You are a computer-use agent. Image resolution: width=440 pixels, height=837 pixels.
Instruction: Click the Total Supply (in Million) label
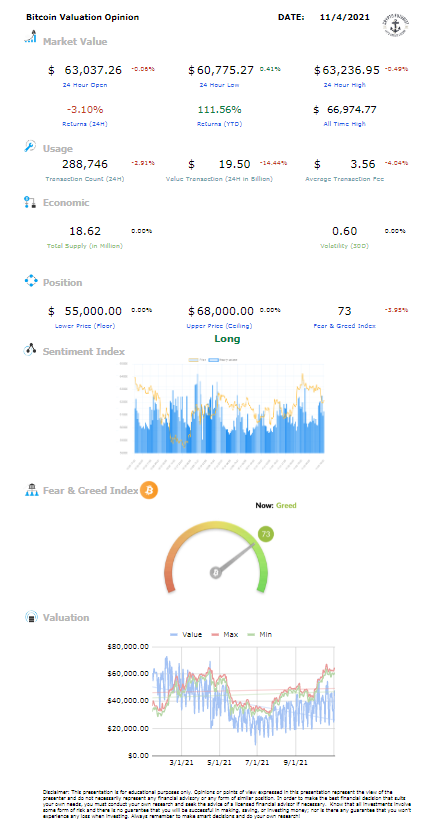(x=85, y=246)
